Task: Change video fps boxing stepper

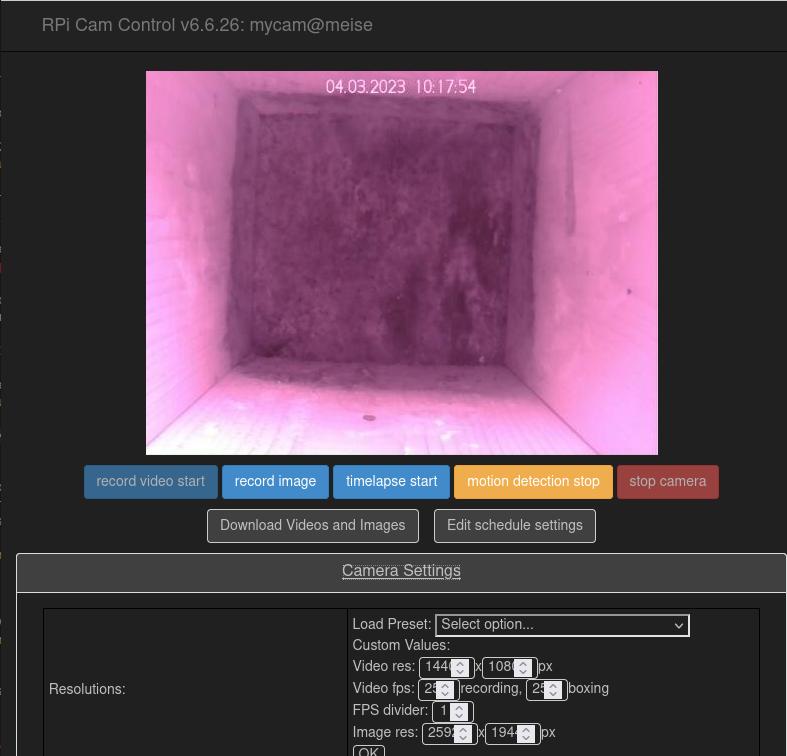Action: [x=553, y=690]
